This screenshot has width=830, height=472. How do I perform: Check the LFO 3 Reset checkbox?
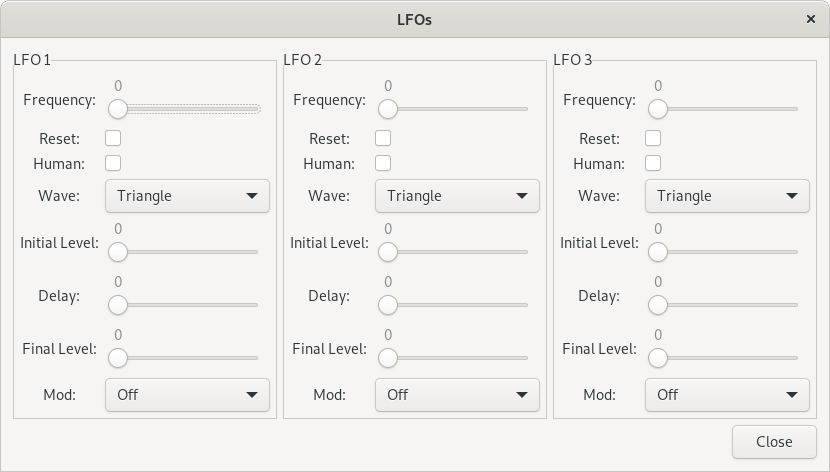click(x=653, y=138)
